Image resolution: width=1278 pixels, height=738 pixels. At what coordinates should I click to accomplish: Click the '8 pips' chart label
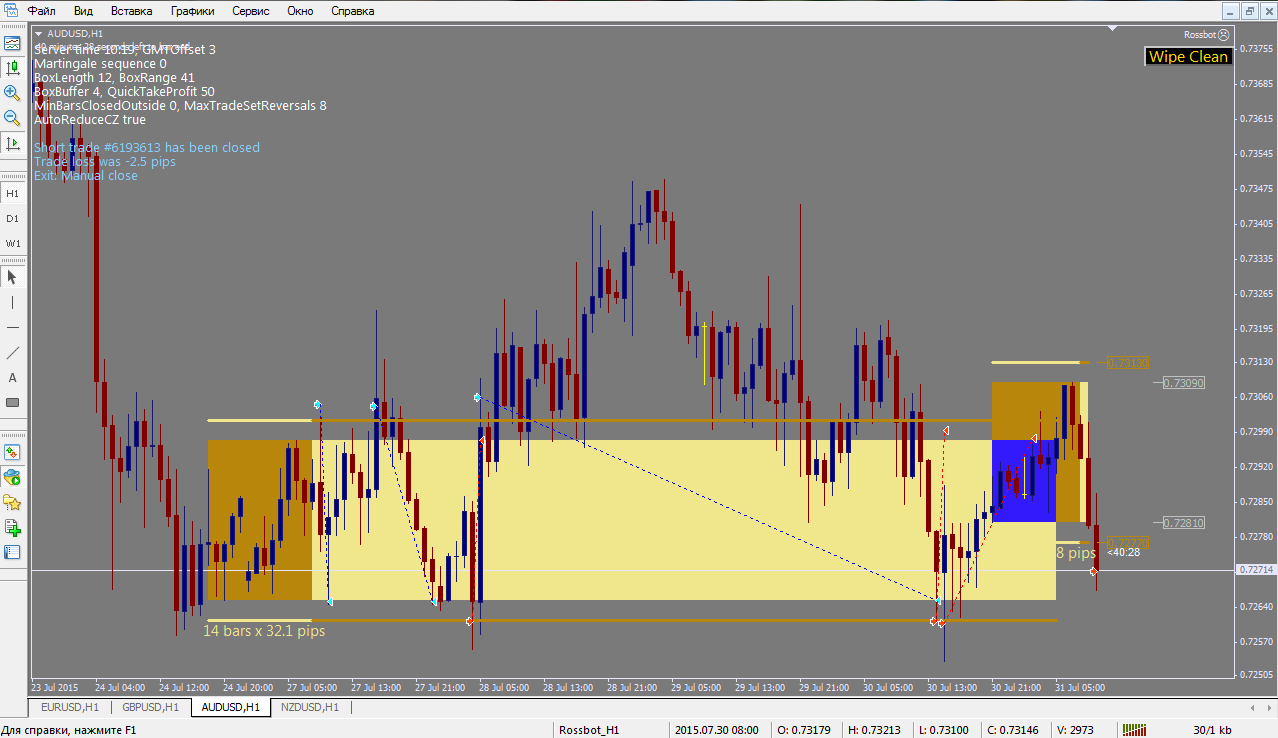pyautogui.click(x=1076, y=552)
